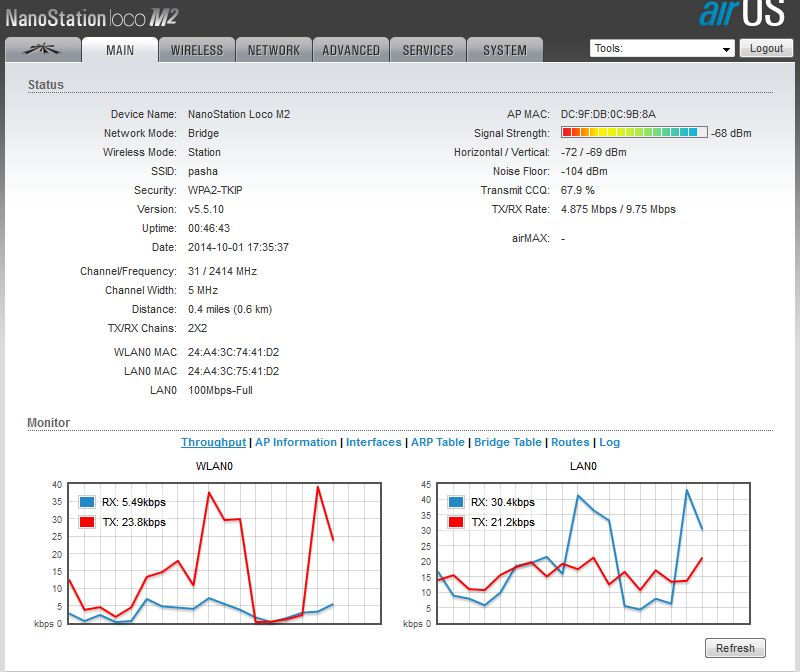Open the ARP Table link
Image resolution: width=800 pixels, height=672 pixels.
click(438, 442)
